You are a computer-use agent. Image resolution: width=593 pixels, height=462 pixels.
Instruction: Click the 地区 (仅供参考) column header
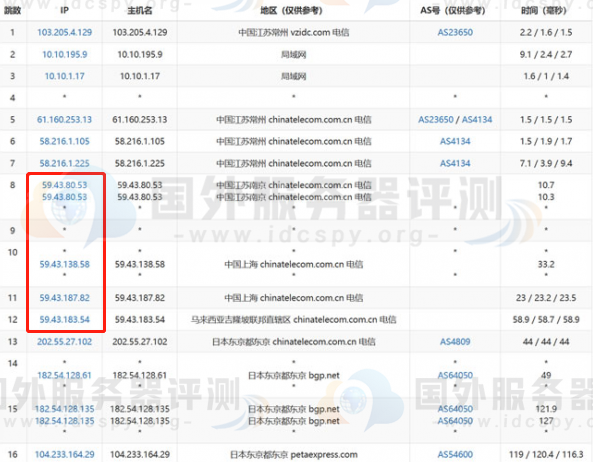tap(291, 11)
